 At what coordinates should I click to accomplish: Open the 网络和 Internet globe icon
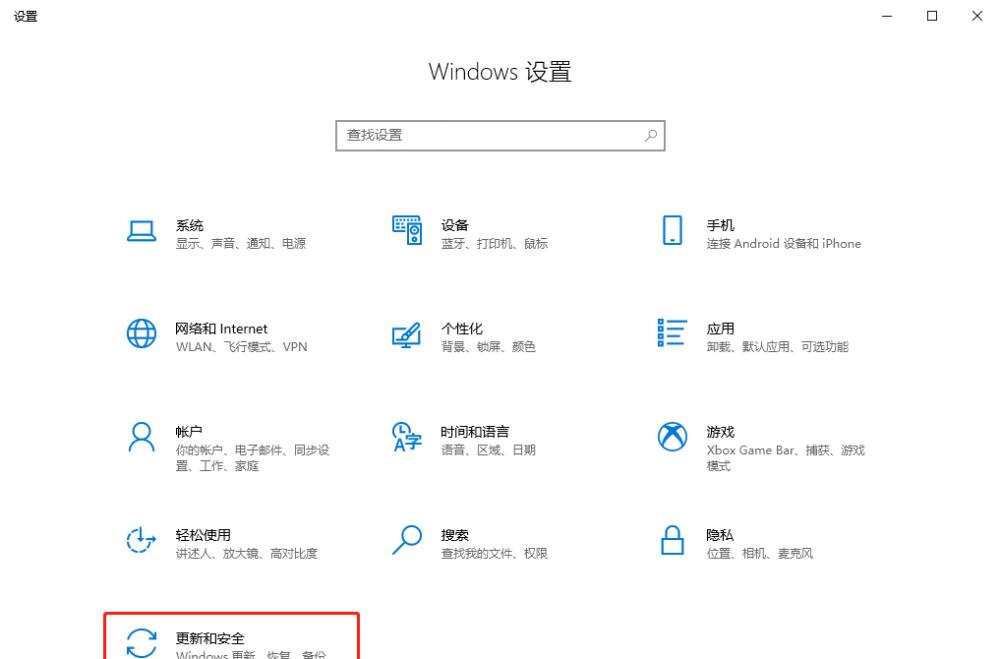tap(142, 334)
